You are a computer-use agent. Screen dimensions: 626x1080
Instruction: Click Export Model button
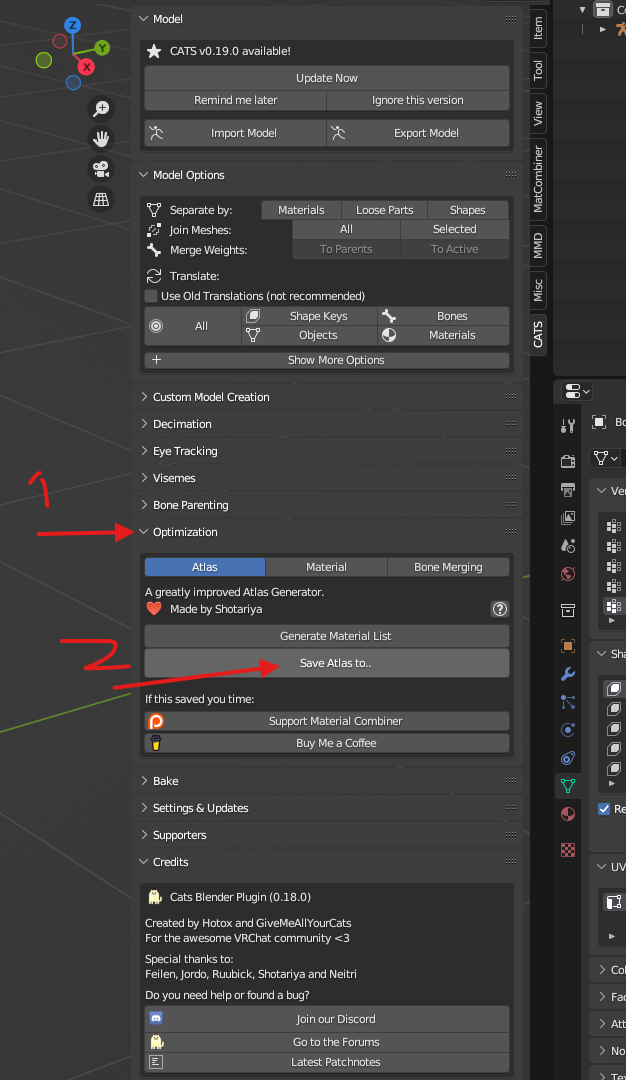tap(418, 133)
